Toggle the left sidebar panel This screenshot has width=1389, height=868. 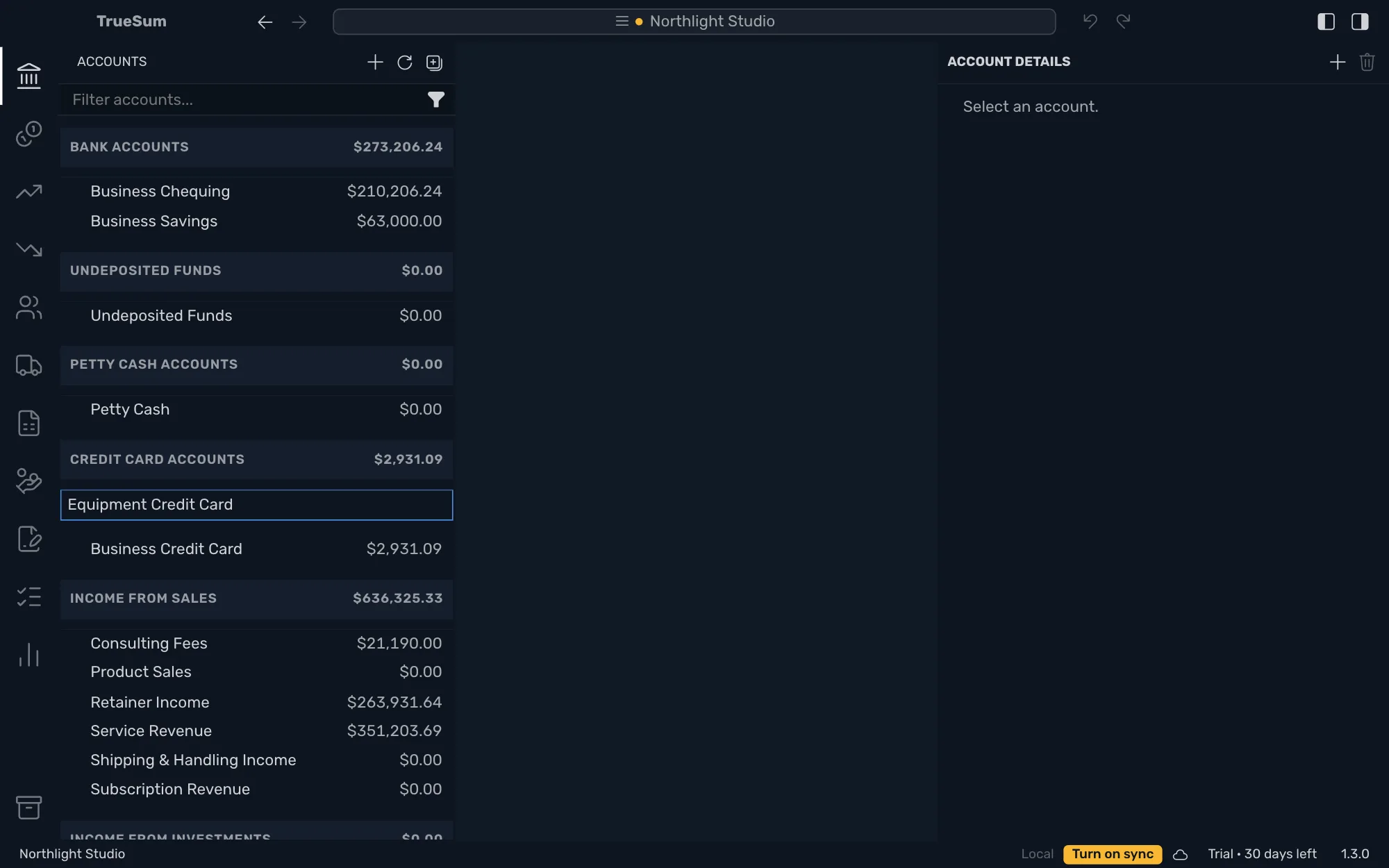tap(1326, 22)
